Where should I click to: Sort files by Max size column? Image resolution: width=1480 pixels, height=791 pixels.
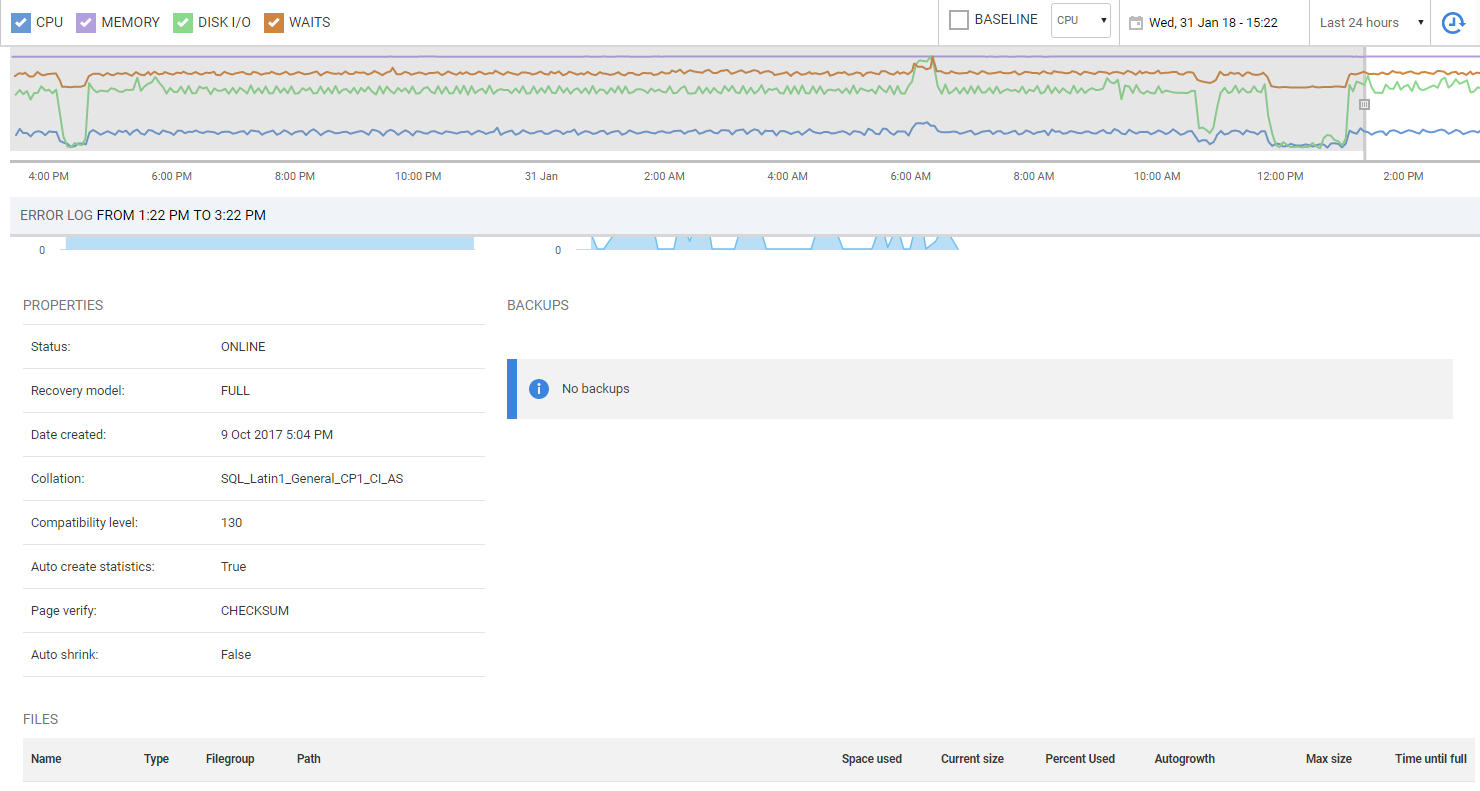tap(1329, 759)
